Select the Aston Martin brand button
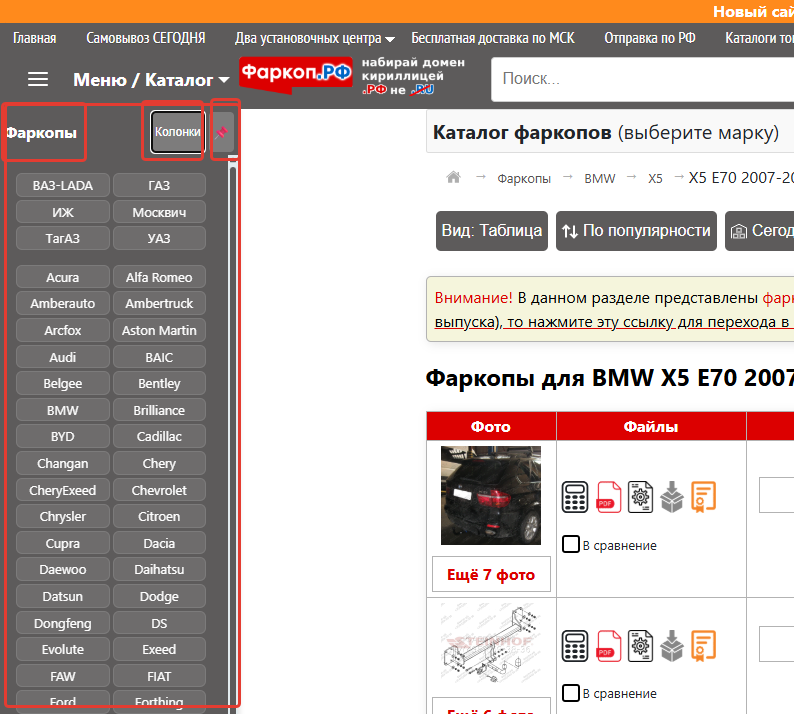The image size is (794, 714). click(x=159, y=330)
